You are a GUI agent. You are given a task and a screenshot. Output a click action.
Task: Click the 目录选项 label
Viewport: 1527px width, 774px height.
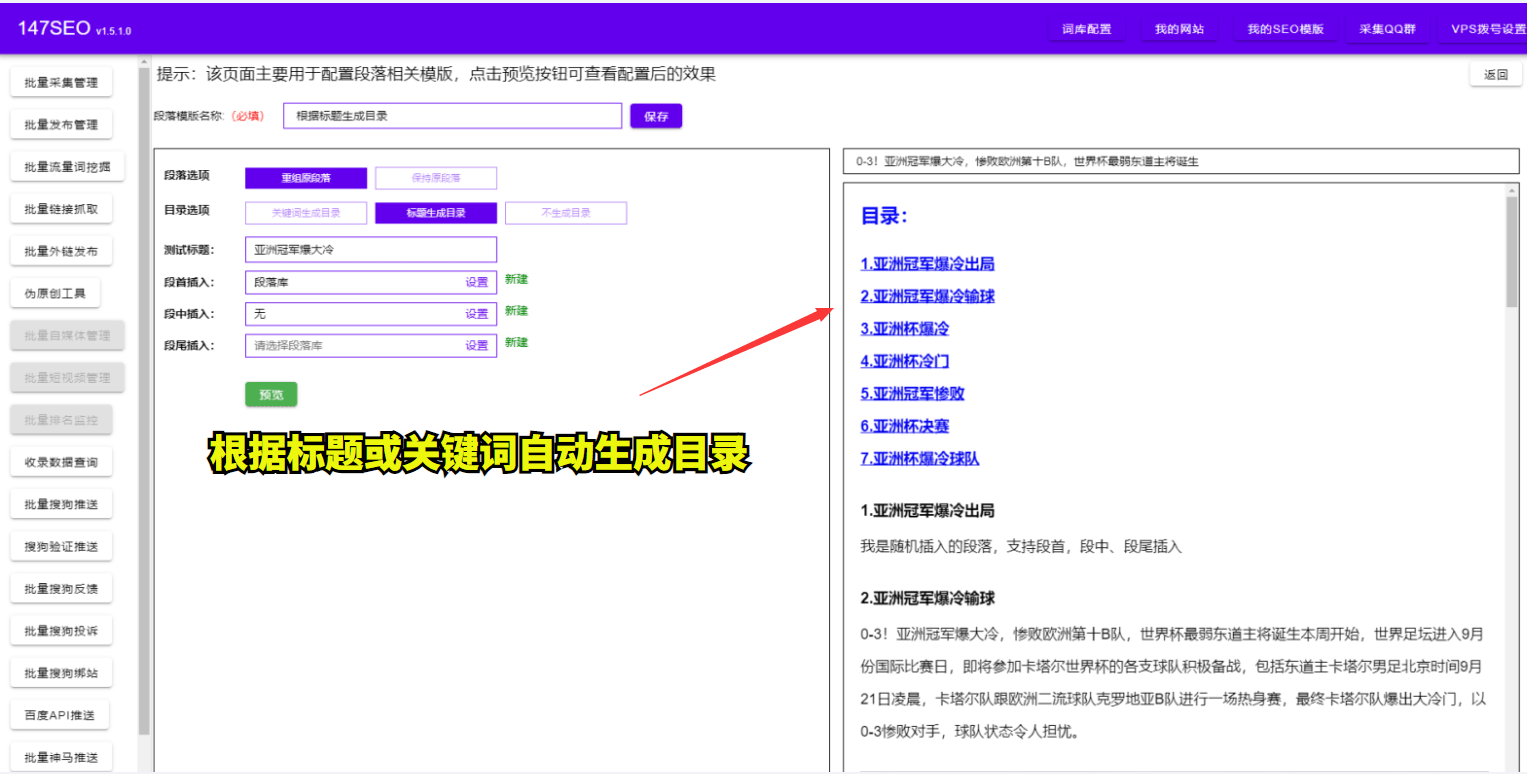click(x=187, y=211)
